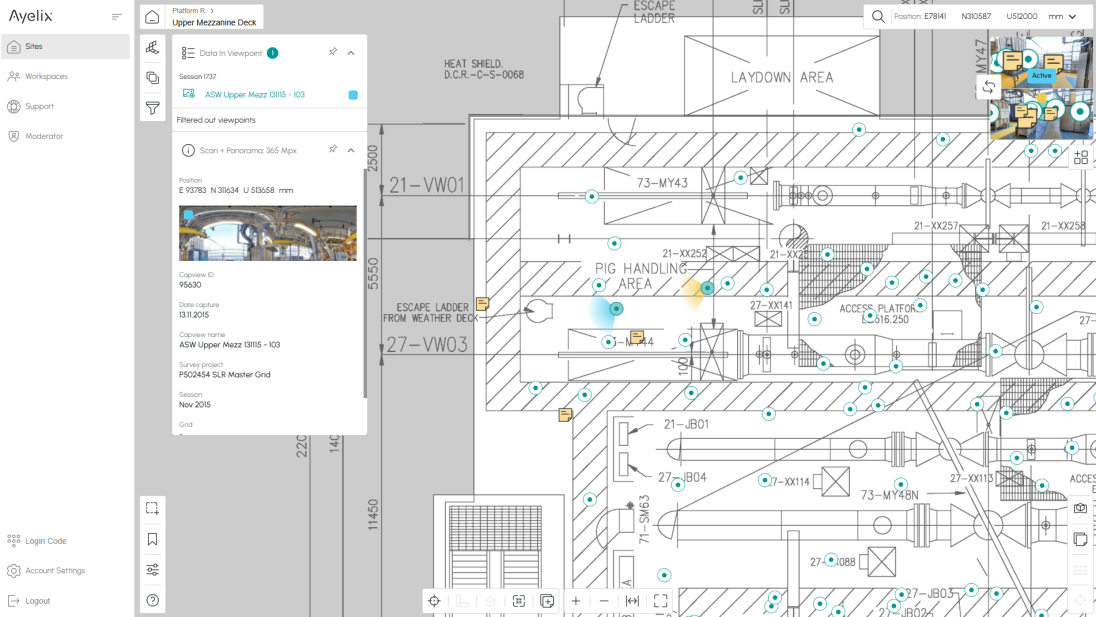Click the survey project P502454 SLR Master Grid
This screenshot has width=1096, height=617.
coord(224,375)
